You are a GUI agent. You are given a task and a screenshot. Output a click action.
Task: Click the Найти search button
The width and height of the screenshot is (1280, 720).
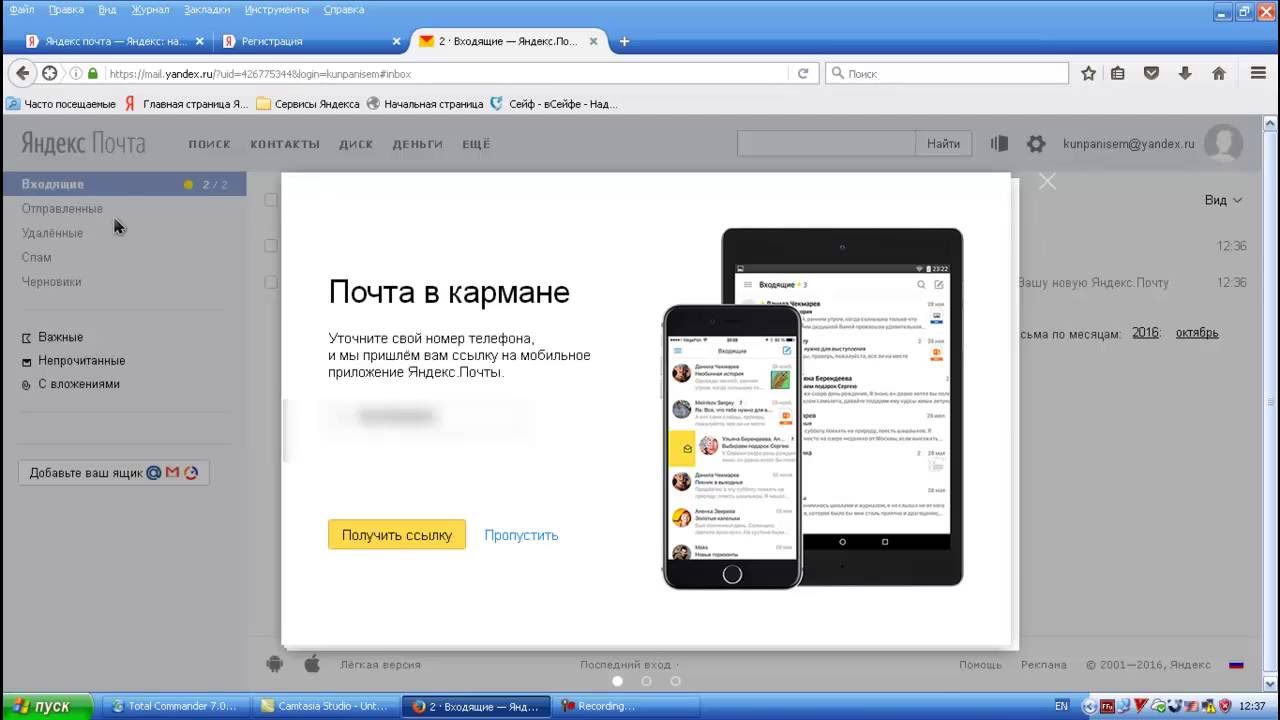943,144
